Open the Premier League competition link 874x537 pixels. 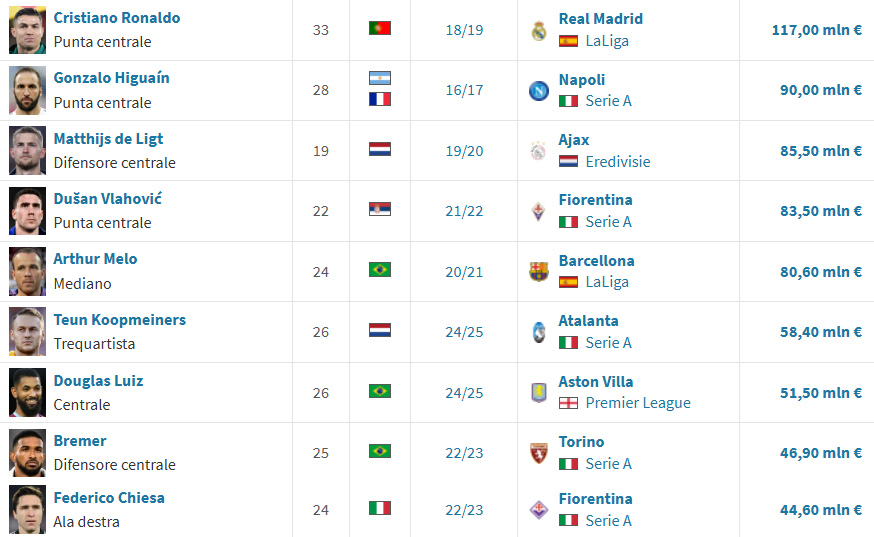638,403
